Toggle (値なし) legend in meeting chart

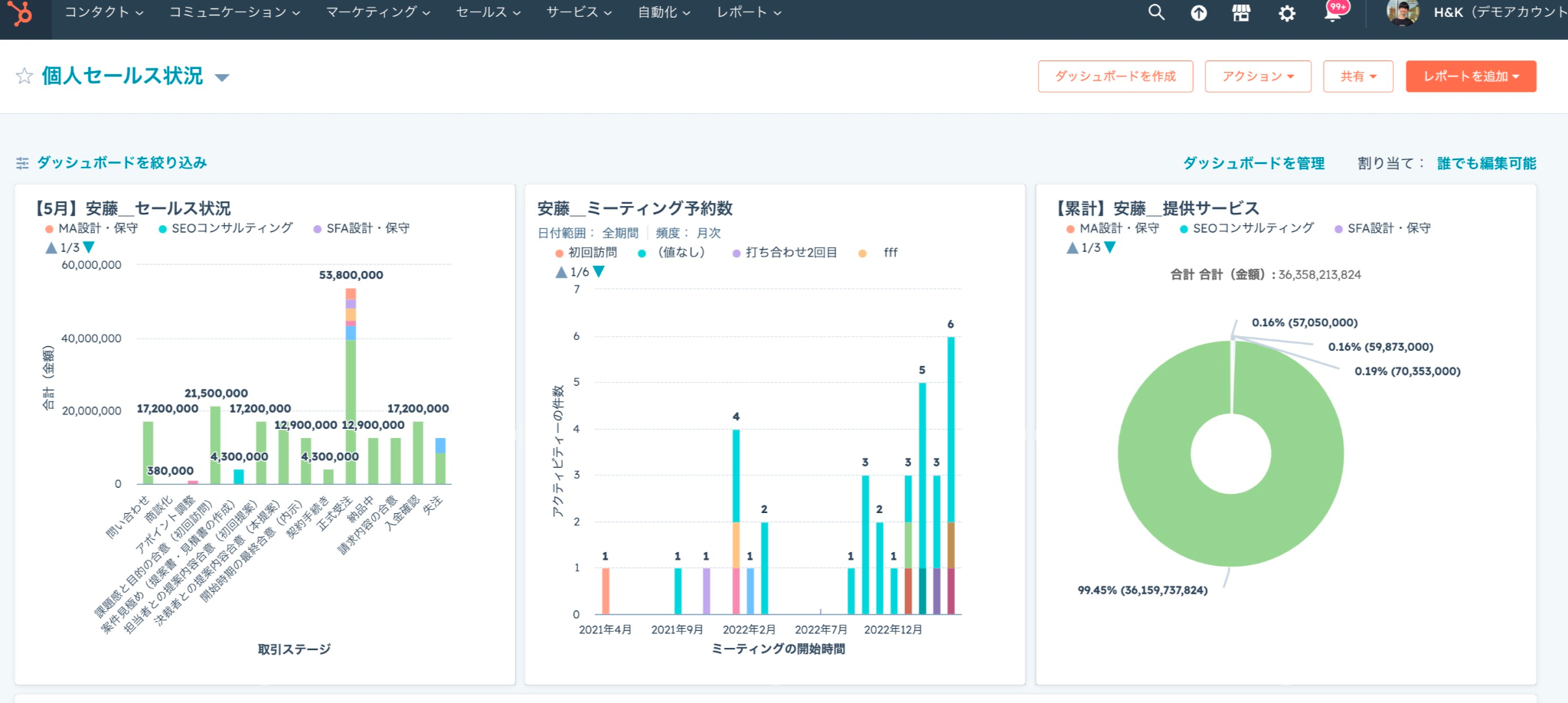[671, 253]
